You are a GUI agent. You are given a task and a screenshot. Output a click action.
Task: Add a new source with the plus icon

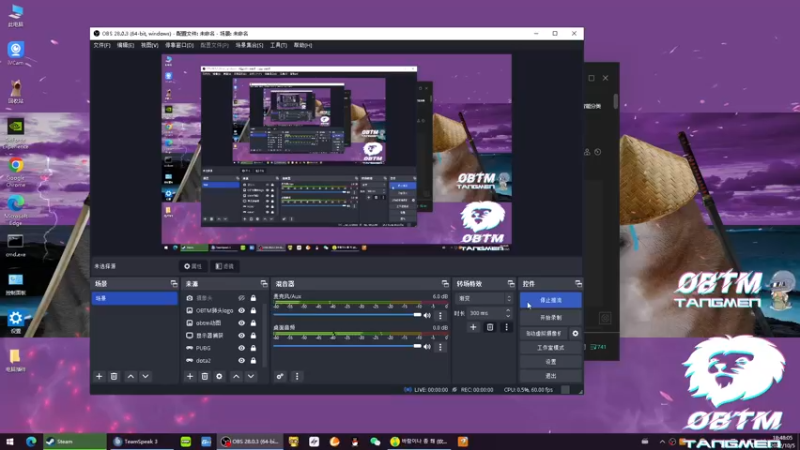(x=190, y=377)
